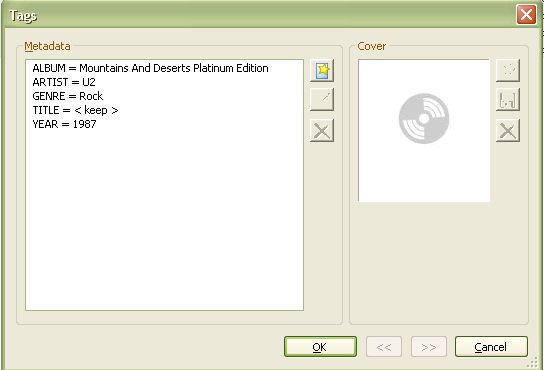Go to previous file with << button
Image resolution: width=544 pixels, height=370 pixels.
click(384, 346)
